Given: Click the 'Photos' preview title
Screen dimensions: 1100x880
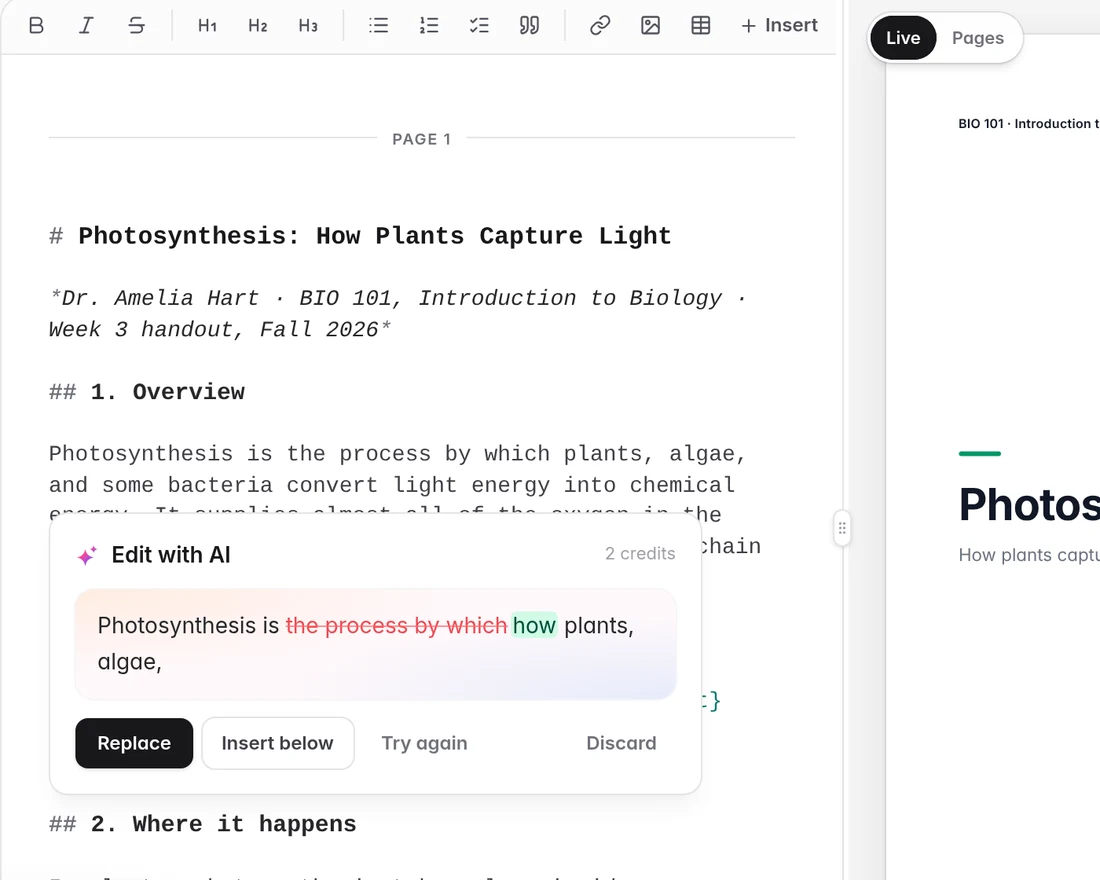Looking at the screenshot, I should (1029, 505).
